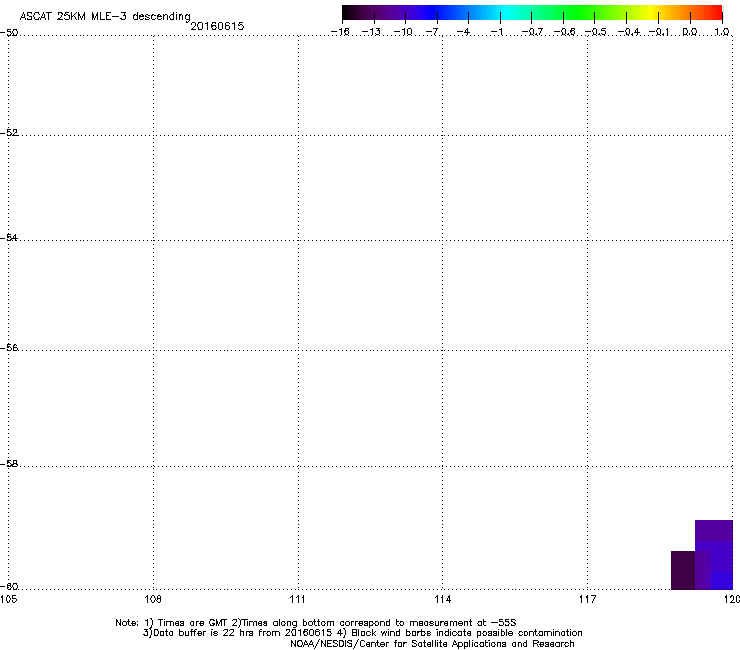Click the colorbar label -13

pyautogui.click(x=371, y=32)
